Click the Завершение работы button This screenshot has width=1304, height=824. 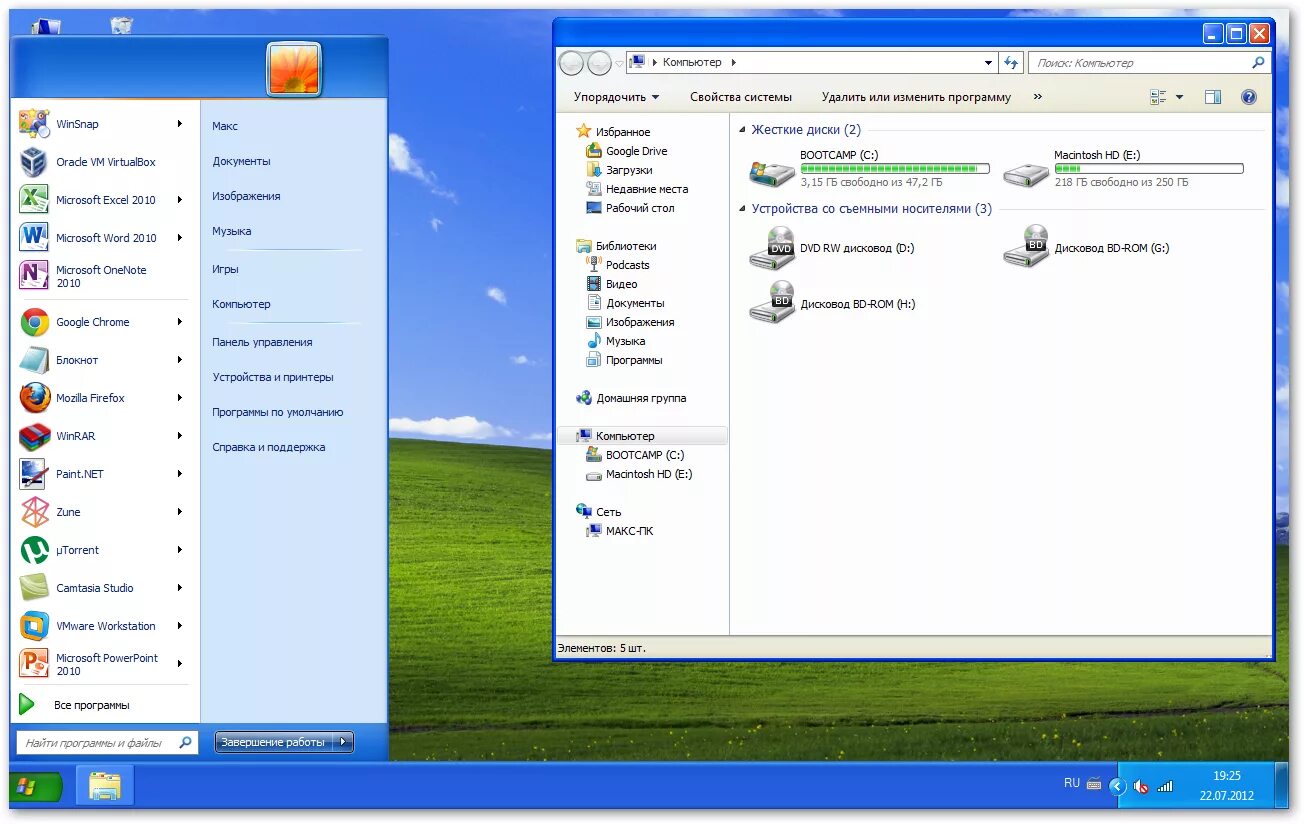click(273, 742)
